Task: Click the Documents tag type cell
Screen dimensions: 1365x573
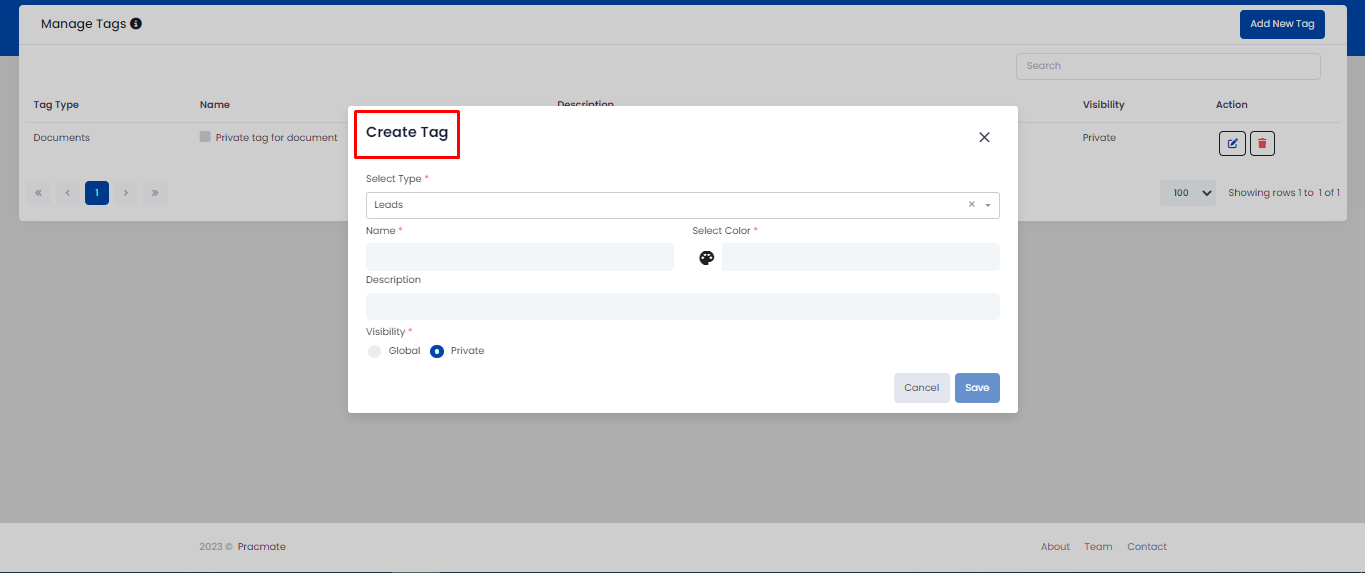Action: coord(62,138)
